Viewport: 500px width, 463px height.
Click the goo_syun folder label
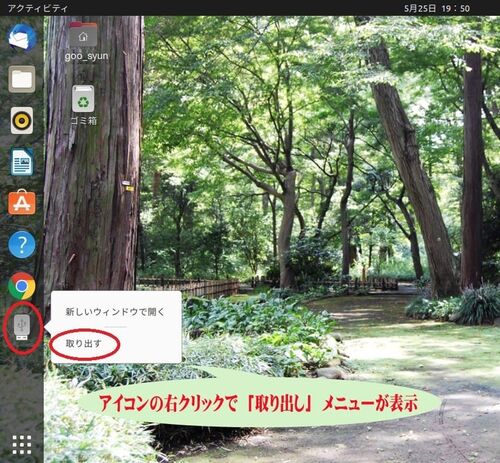point(87,56)
